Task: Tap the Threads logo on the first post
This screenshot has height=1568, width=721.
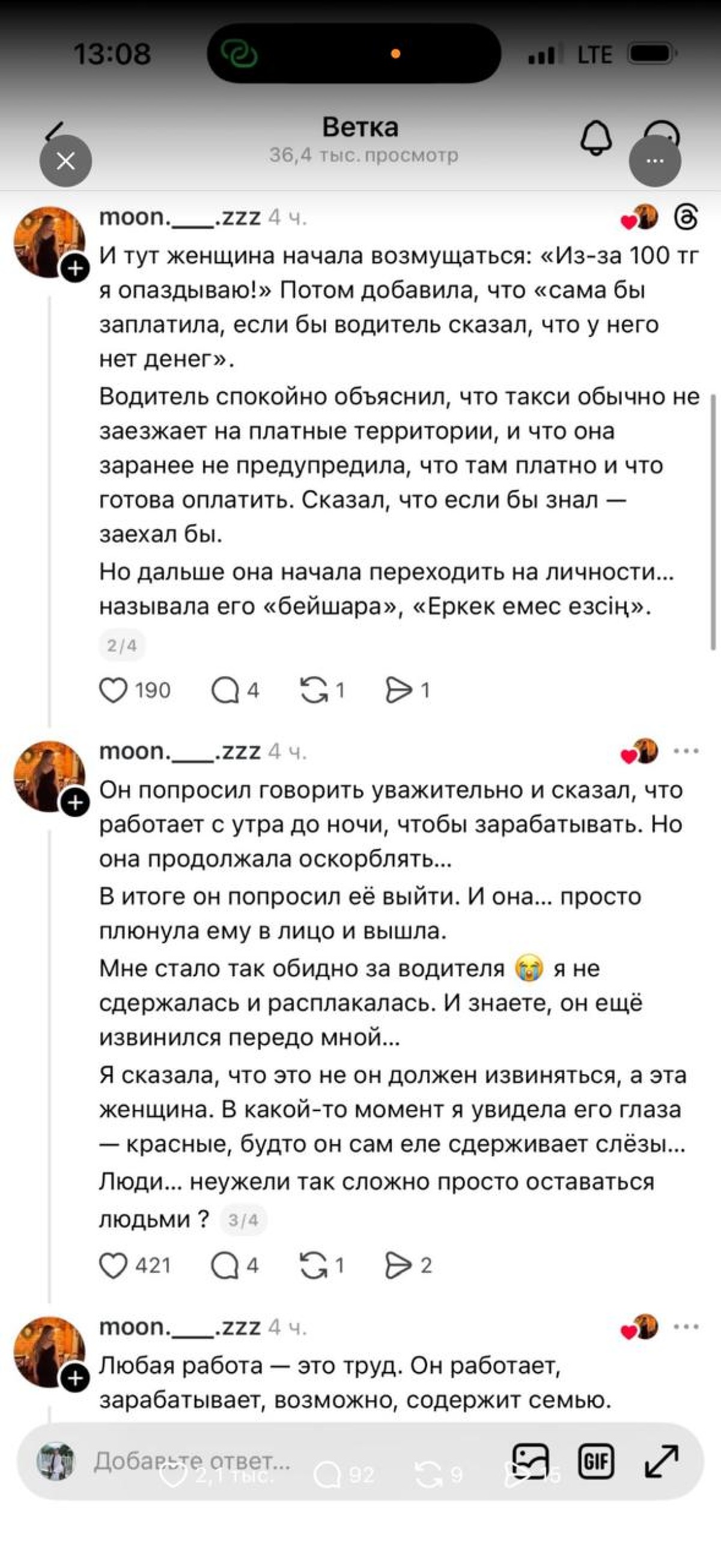Action: coord(686,217)
